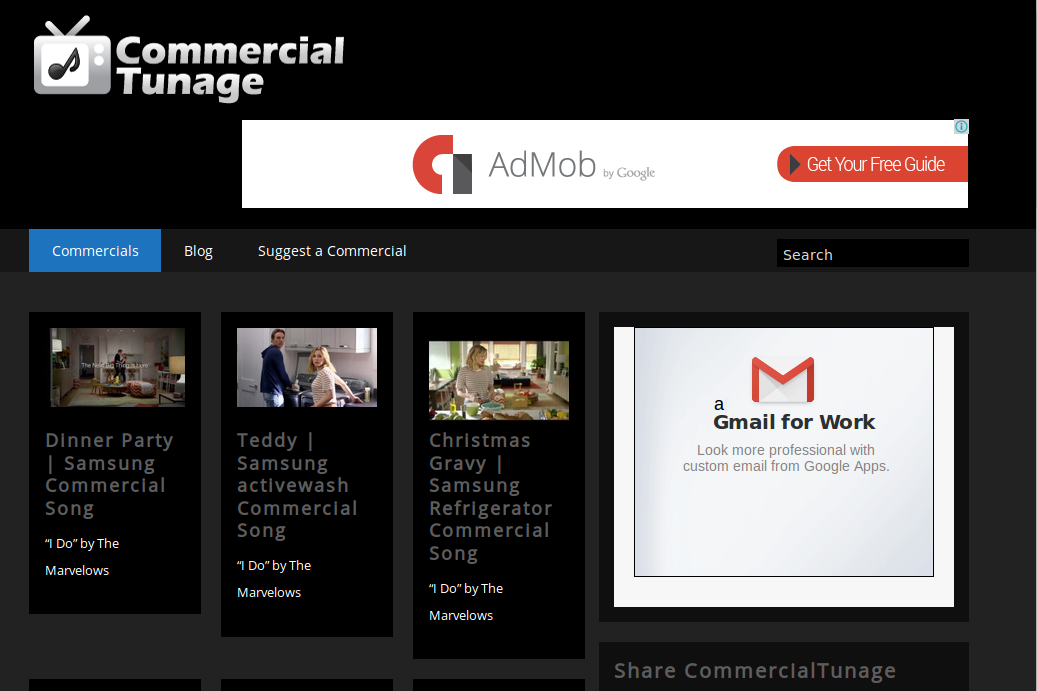This screenshot has height=691, width=1037.
Task: Click the Teddy | Samsung activewash Commercial Song title
Action: click(298, 485)
